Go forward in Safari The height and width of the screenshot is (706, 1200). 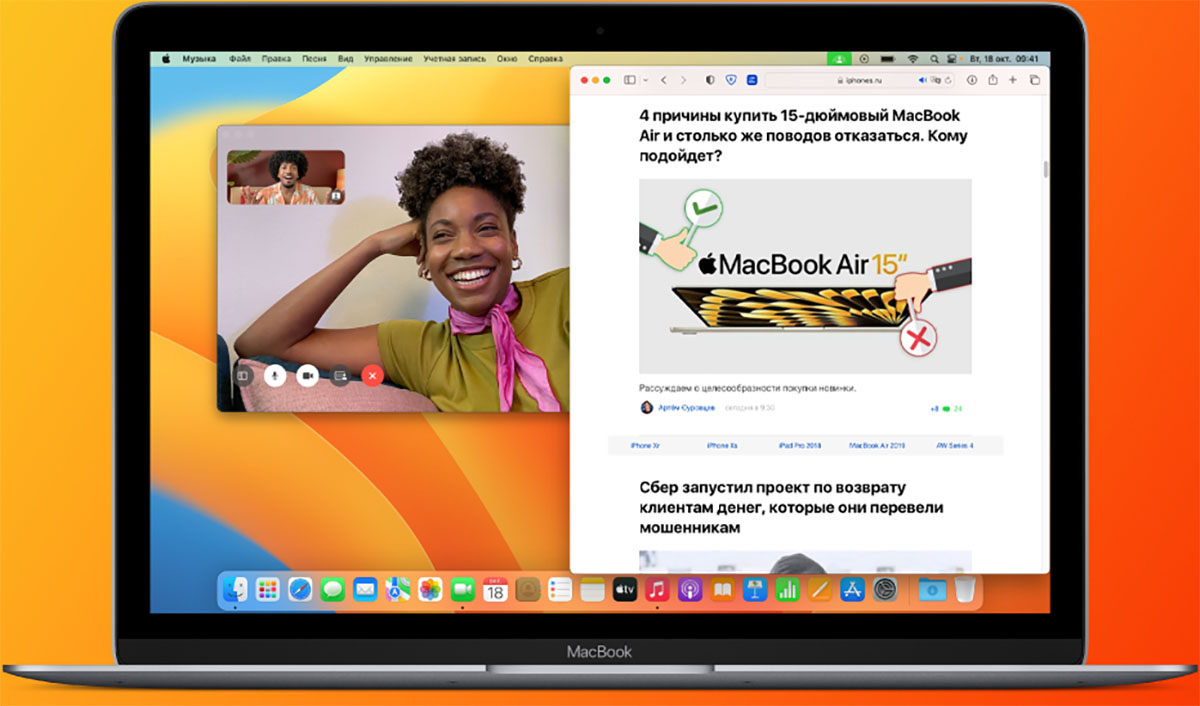click(x=685, y=80)
